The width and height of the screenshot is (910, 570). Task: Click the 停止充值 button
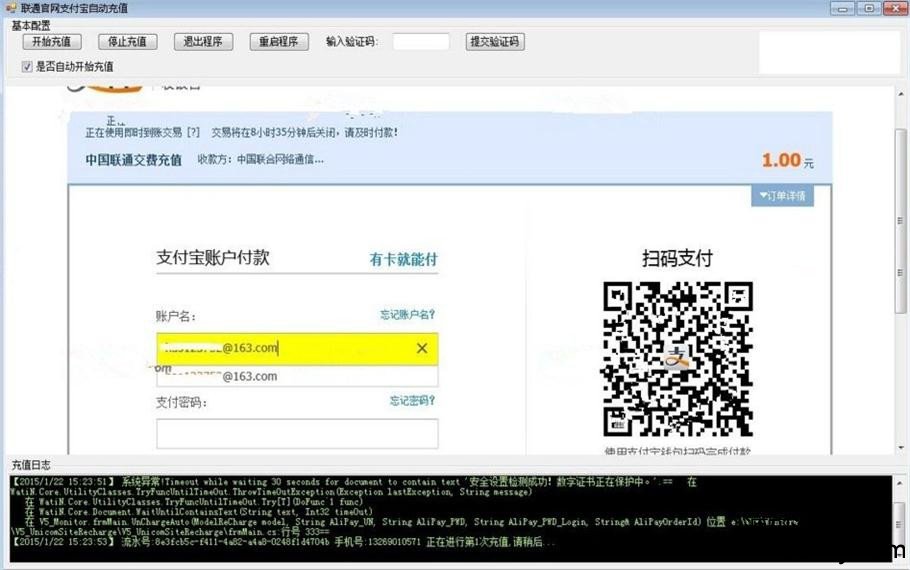127,42
